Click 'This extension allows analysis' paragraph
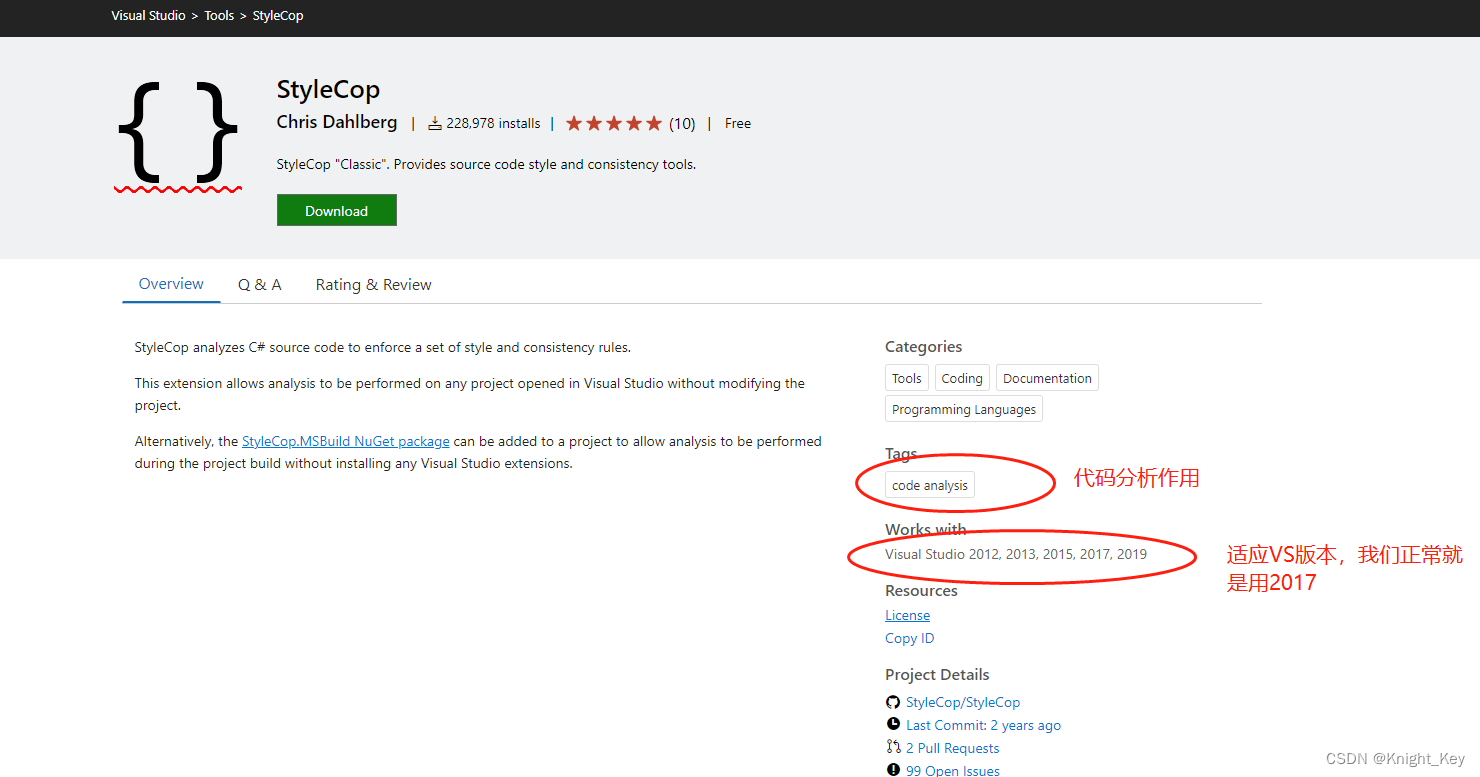 (x=470, y=394)
